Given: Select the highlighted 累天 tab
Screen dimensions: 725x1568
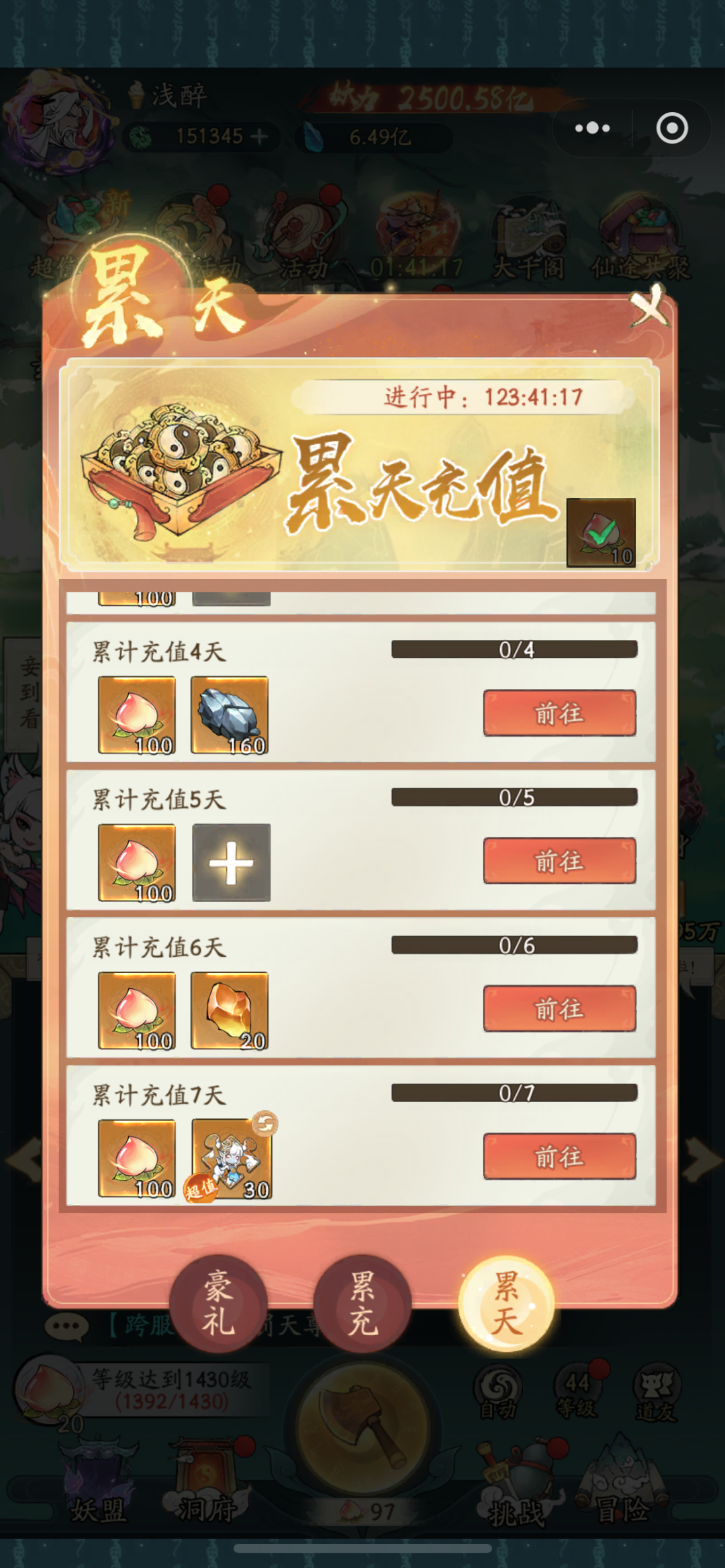Looking at the screenshot, I should (x=506, y=1303).
